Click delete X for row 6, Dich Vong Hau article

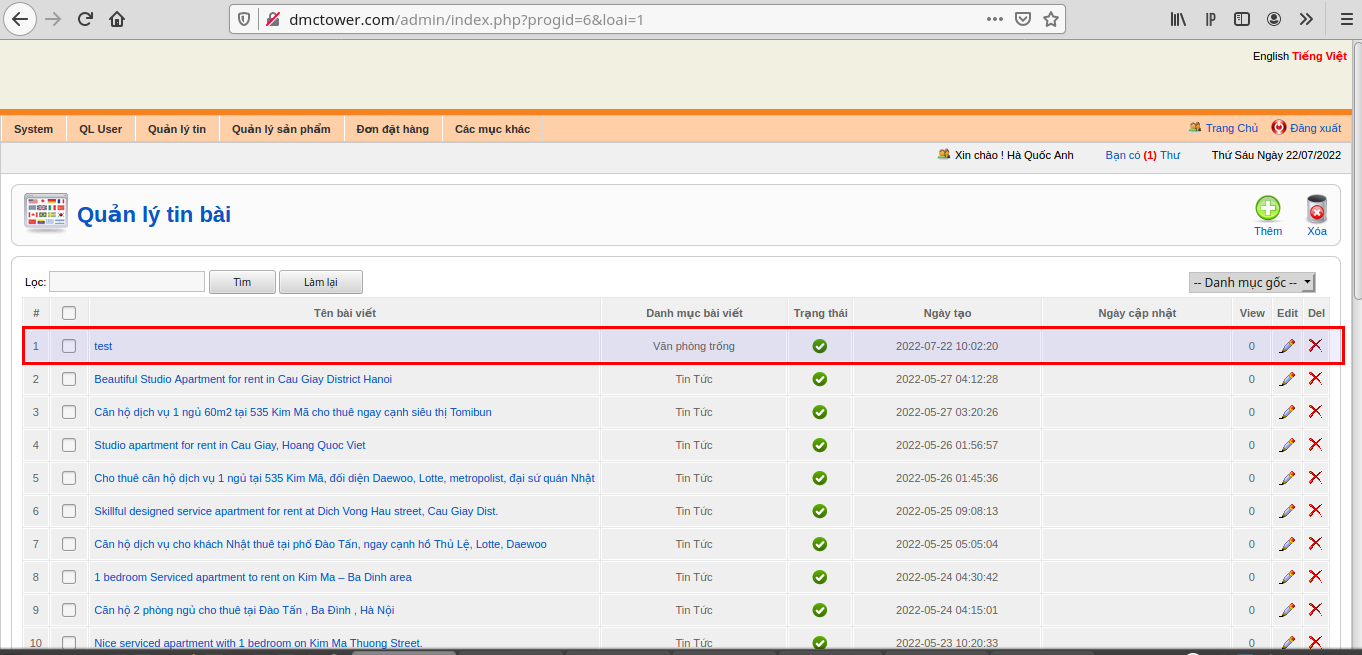click(1315, 510)
